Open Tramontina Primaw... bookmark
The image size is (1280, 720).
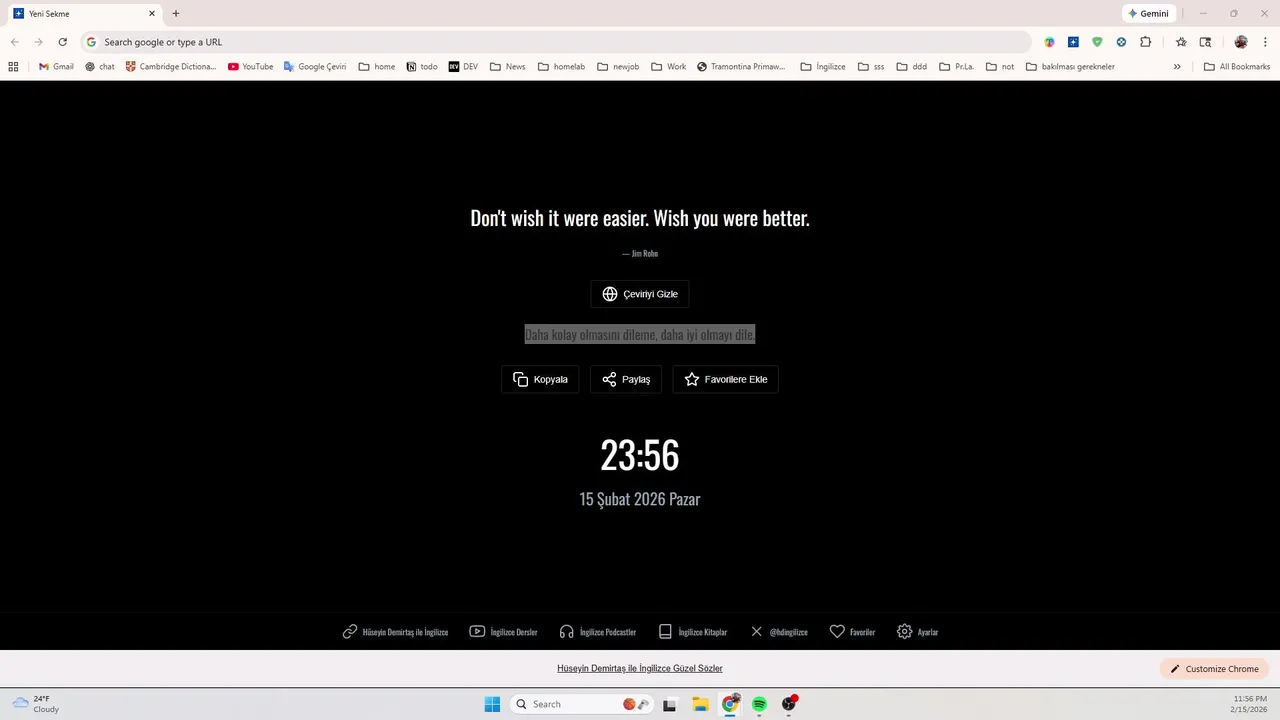pos(741,67)
